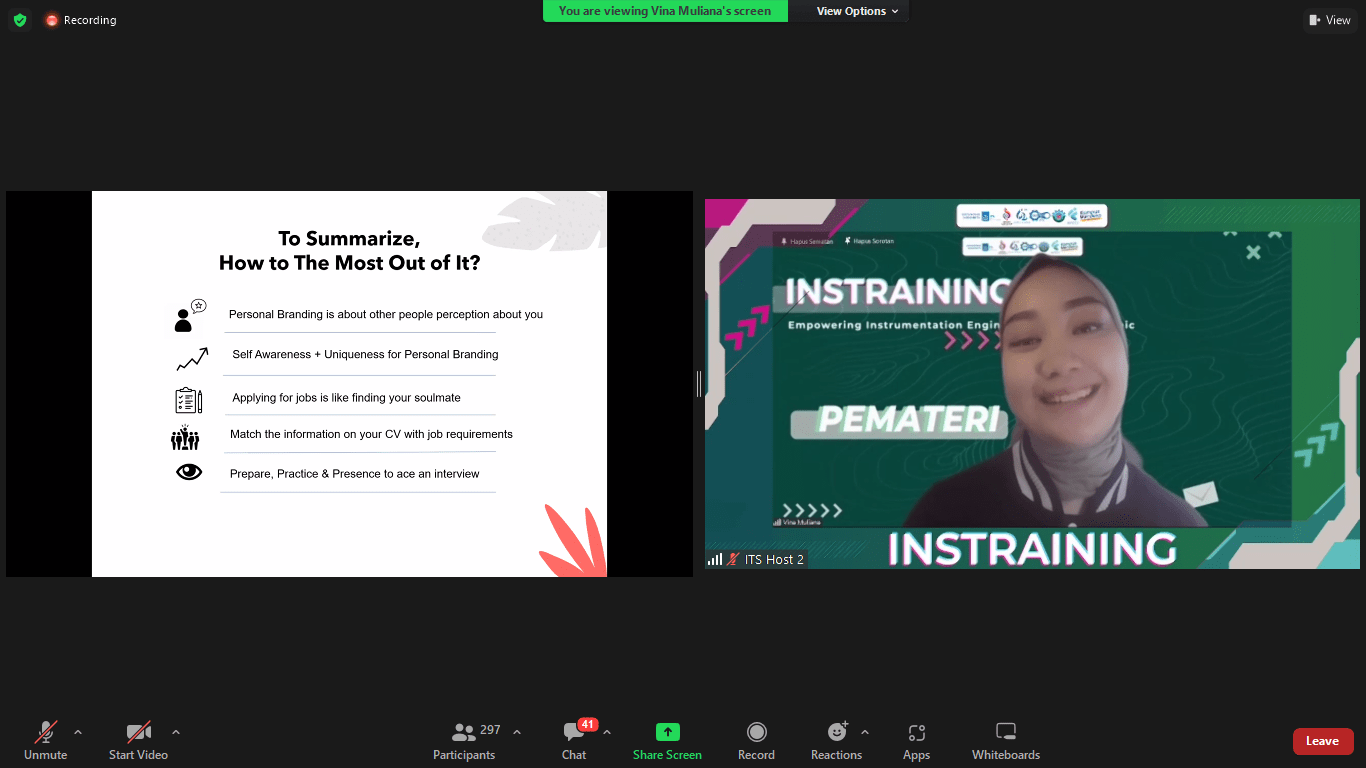
Task: Unmute the microphone
Action: (45, 741)
